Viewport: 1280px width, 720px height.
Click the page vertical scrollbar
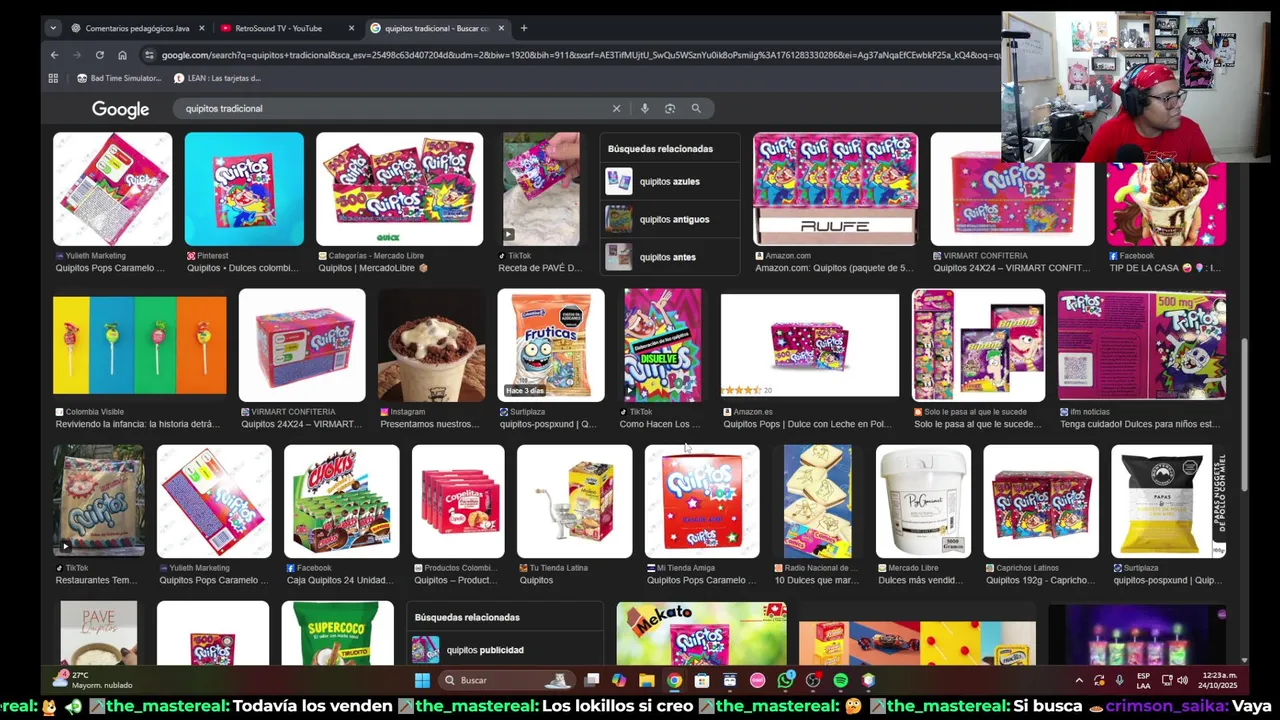pos(1245,415)
